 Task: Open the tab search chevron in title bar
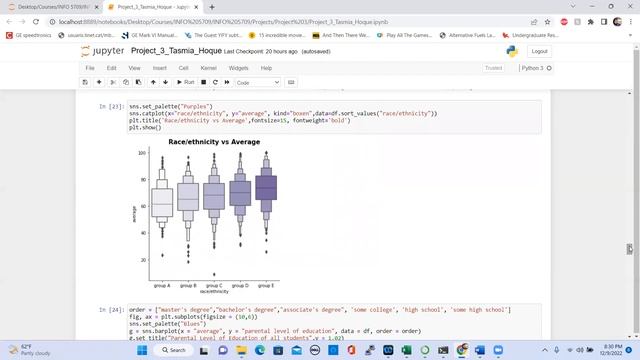click(573, 6)
